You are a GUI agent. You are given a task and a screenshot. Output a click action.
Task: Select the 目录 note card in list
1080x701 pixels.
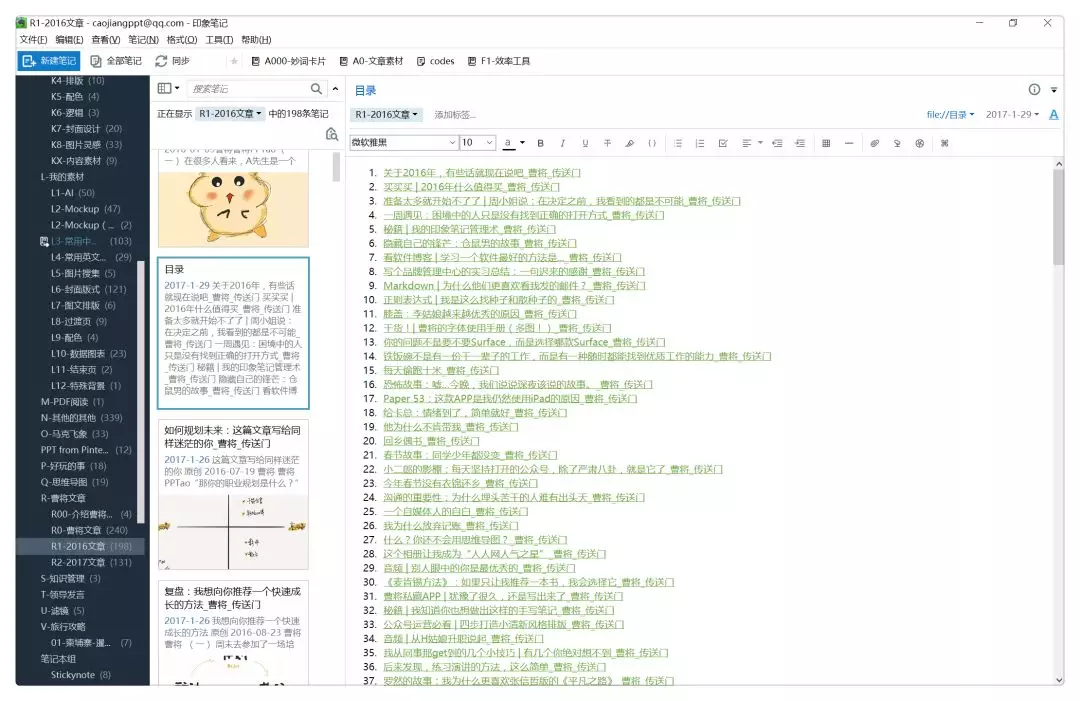click(x=233, y=333)
